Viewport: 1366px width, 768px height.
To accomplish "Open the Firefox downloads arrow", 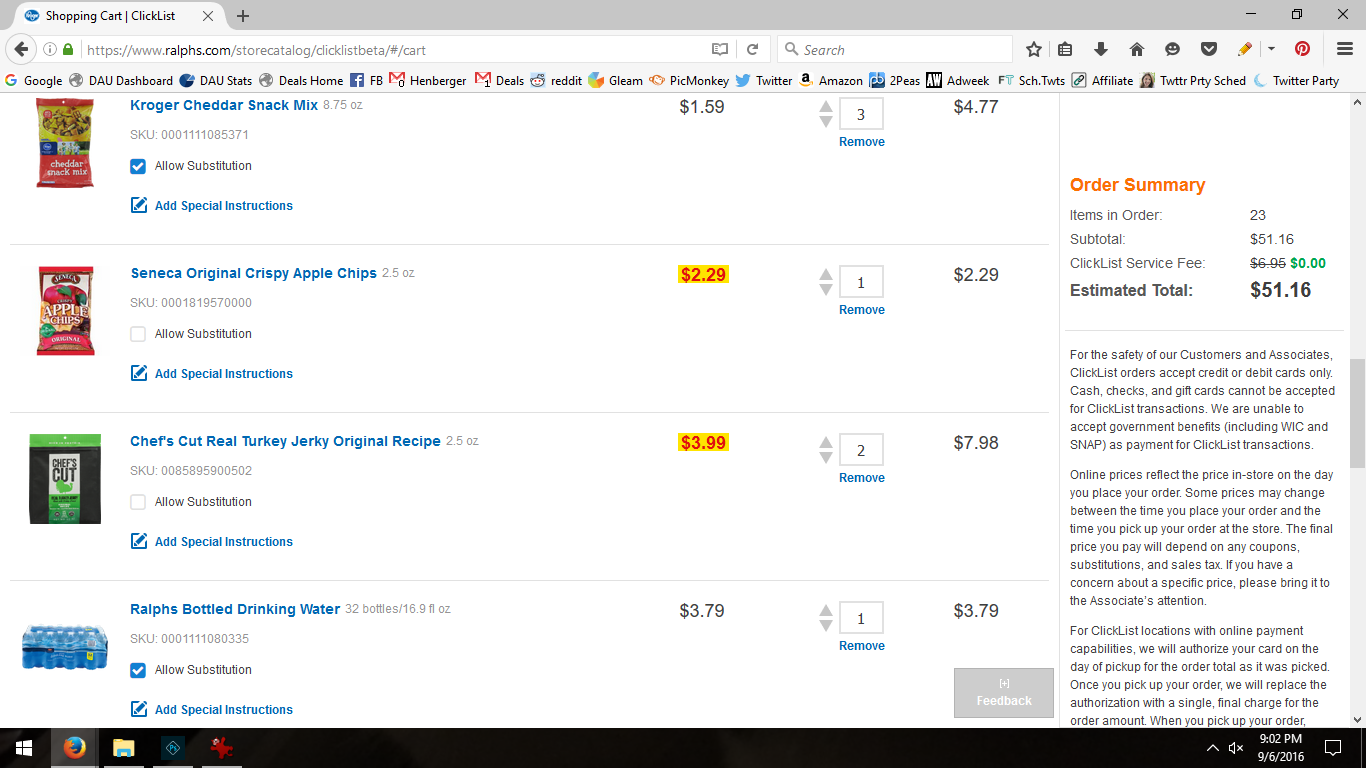I will pyautogui.click(x=1101, y=49).
